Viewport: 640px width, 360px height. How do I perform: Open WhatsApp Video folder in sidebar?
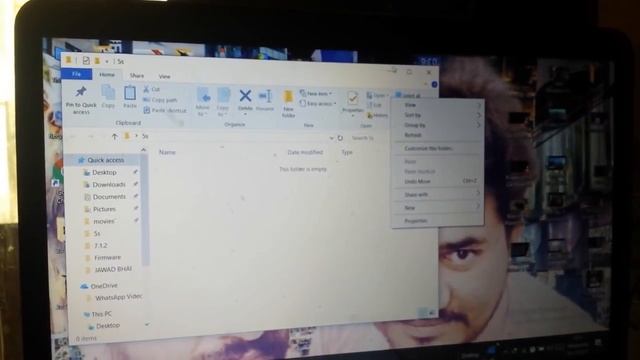118,298
